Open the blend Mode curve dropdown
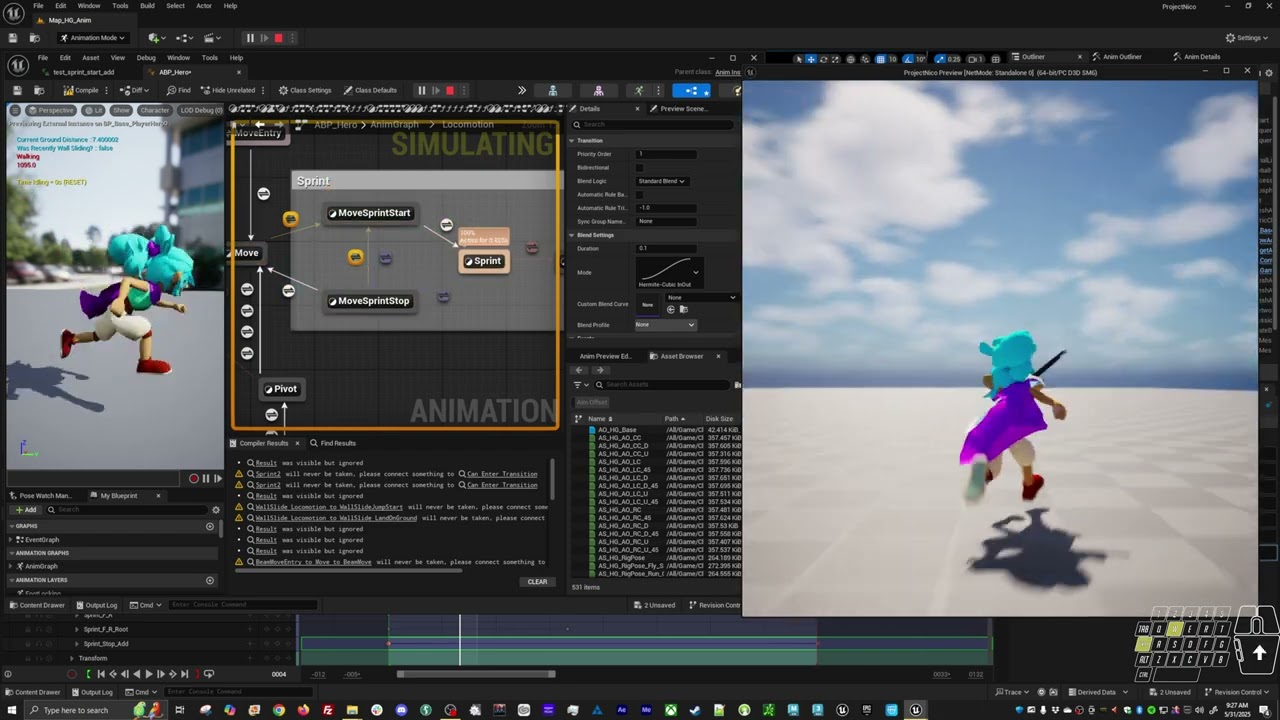 pyautogui.click(x=668, y=271)
